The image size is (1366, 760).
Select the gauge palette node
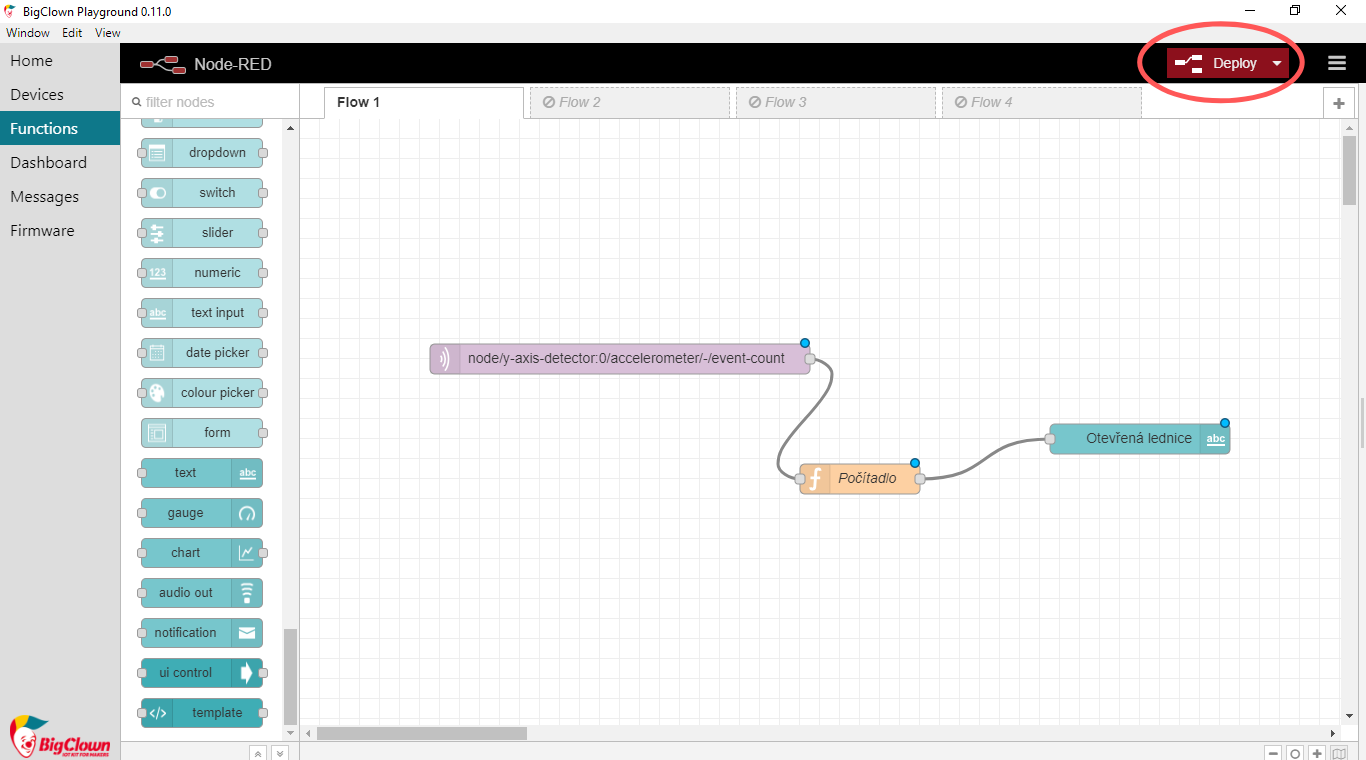(202, 513)
